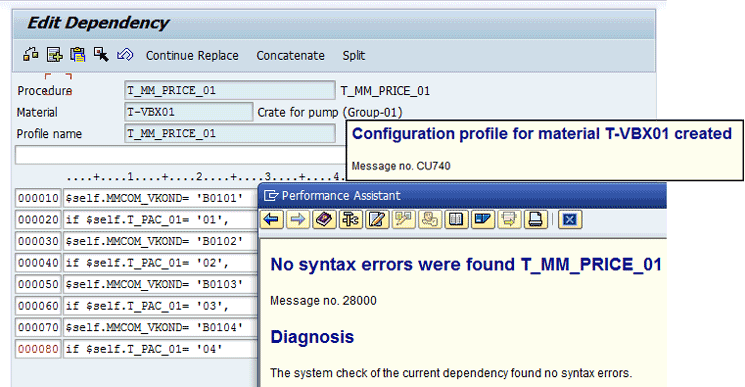Click the undo arrow icon
745x387 pixels.
pyautogui.click(x=125, y=55)
